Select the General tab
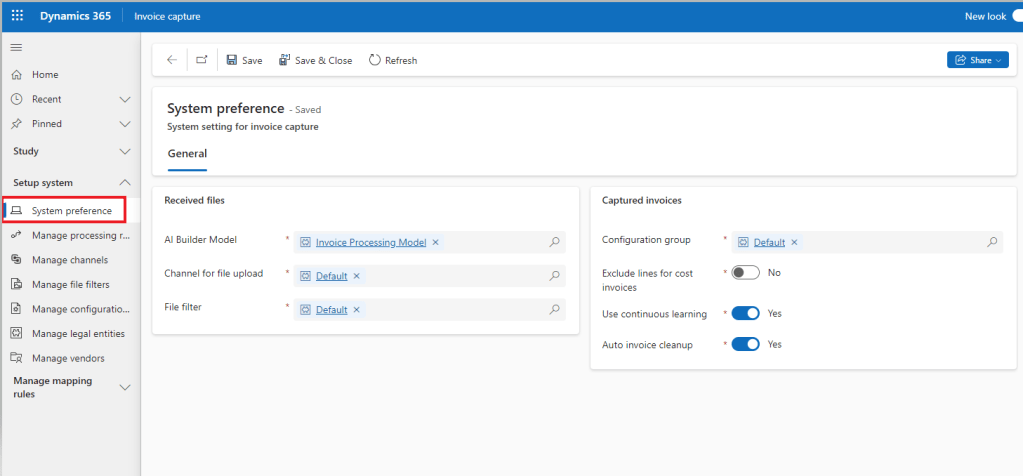 187,154
